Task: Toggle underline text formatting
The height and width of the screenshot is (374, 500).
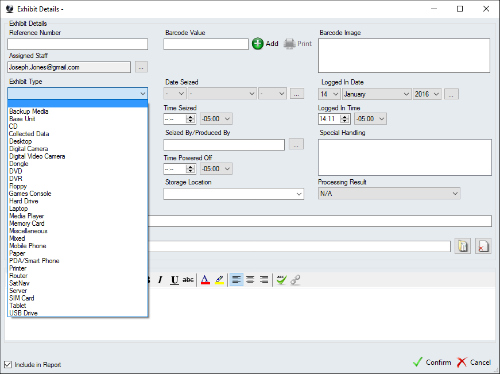Action: pyautogui.click(x=174, y=280)
